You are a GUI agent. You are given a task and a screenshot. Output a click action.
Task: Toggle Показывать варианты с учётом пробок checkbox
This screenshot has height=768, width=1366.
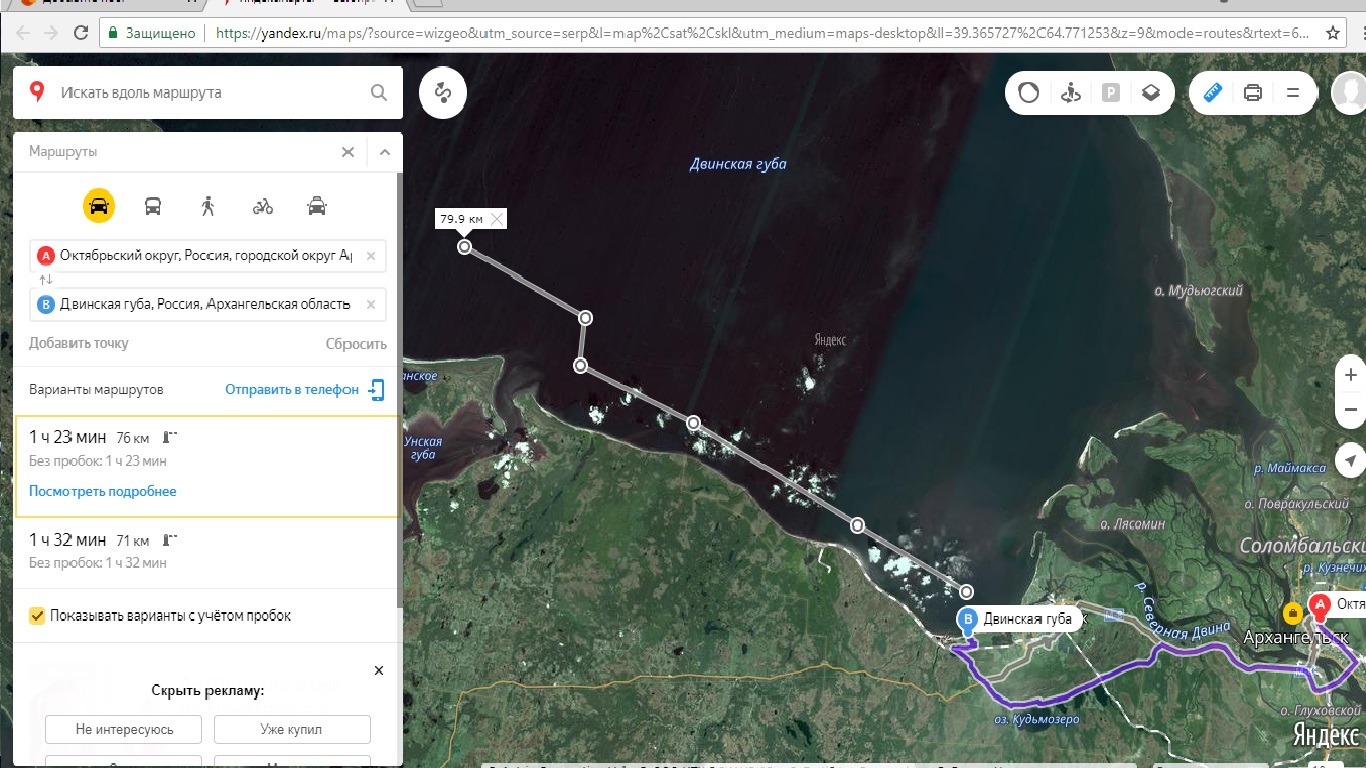coord(38,616)
